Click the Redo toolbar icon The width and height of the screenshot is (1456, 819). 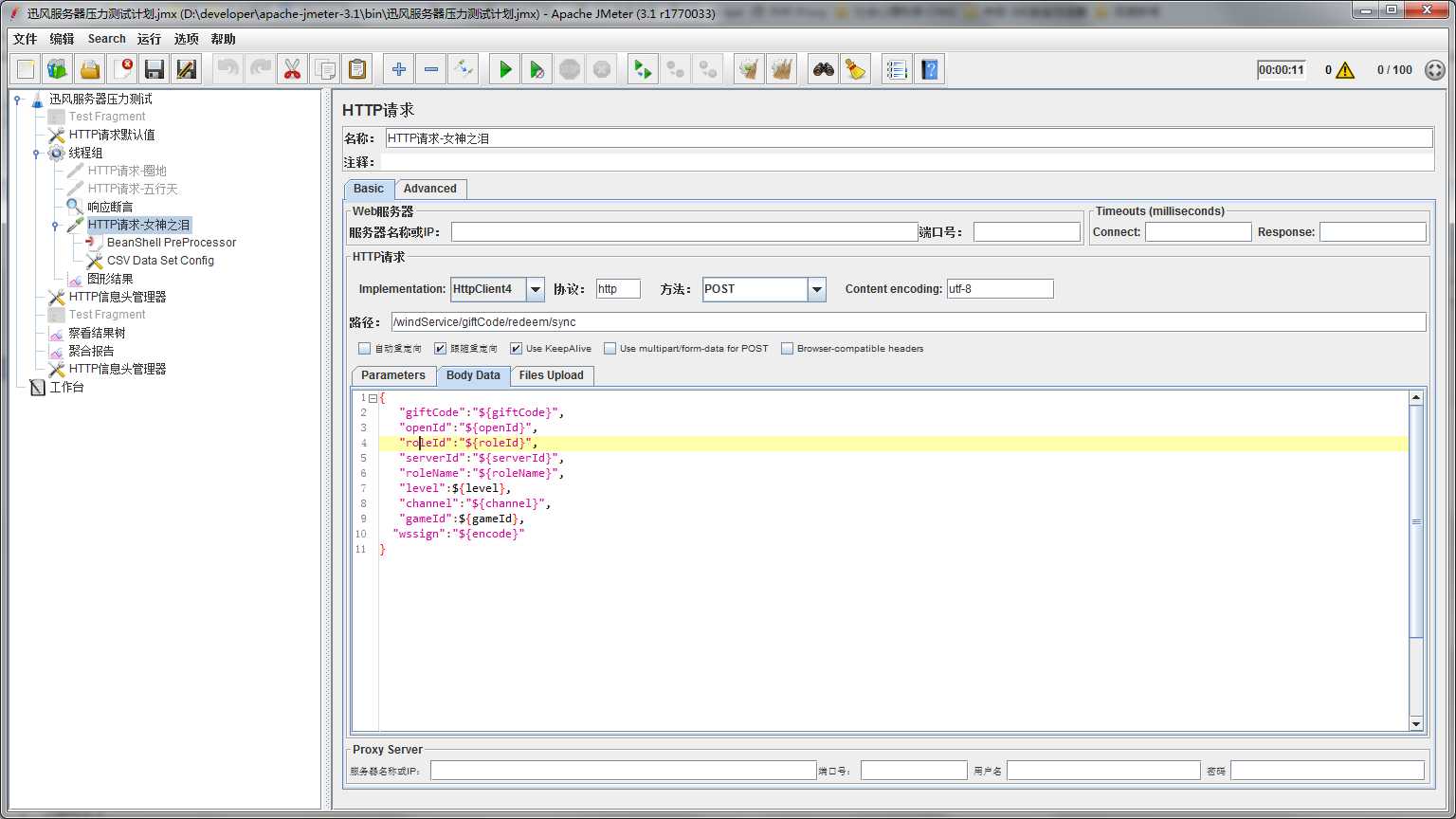click(261, 69)
